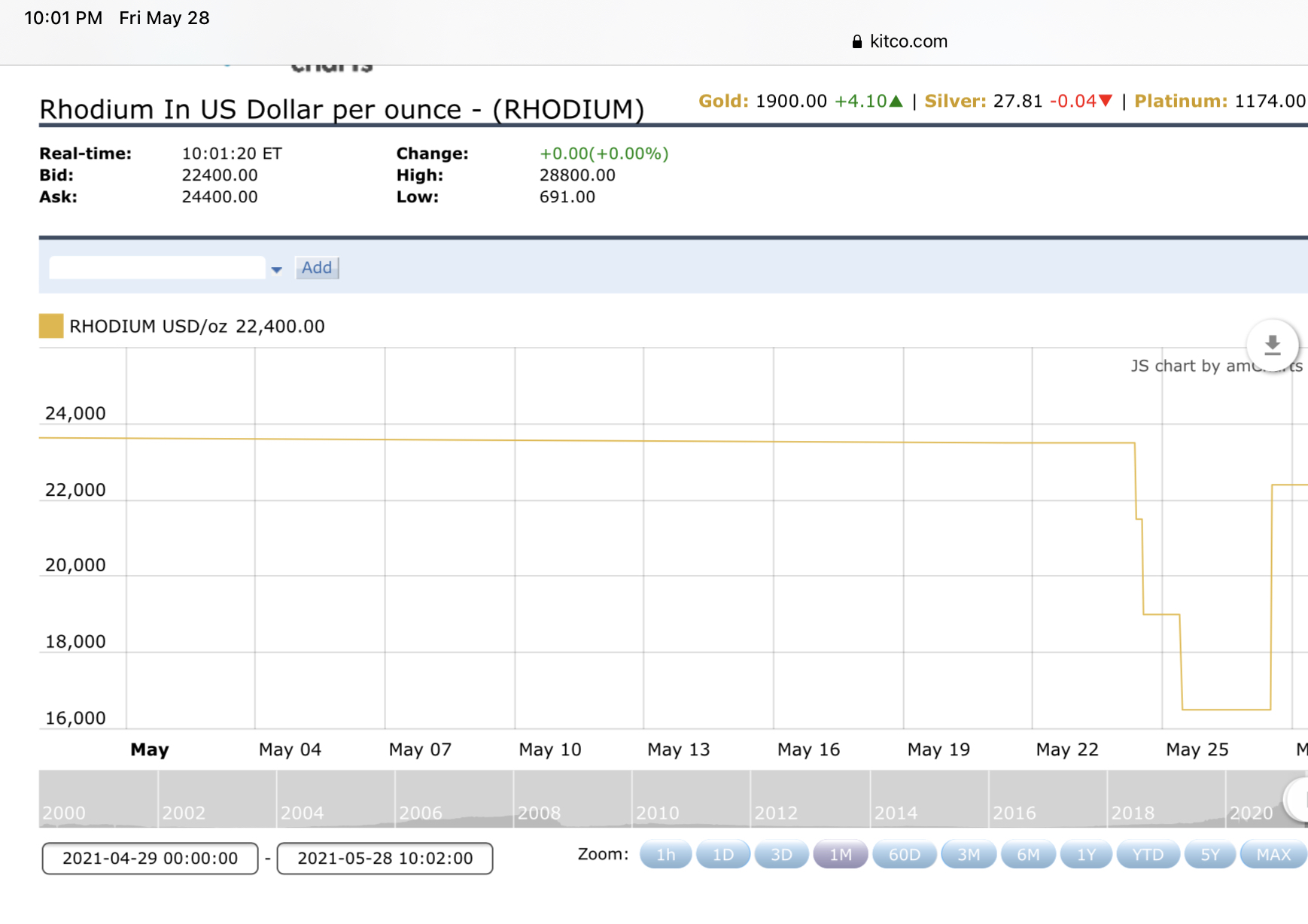Zoom chart to 5Y
The image size is (1308, 924).
1209,855
